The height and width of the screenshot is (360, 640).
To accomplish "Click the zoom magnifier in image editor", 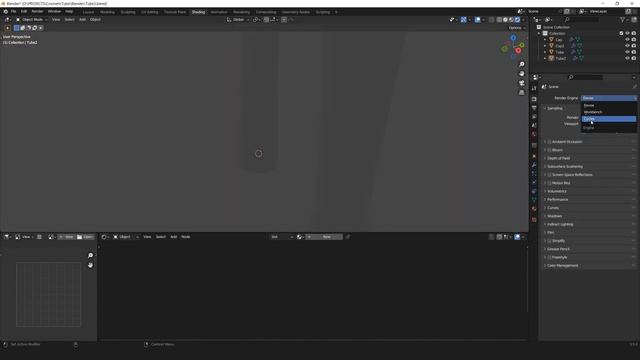I will click(90, 256).
